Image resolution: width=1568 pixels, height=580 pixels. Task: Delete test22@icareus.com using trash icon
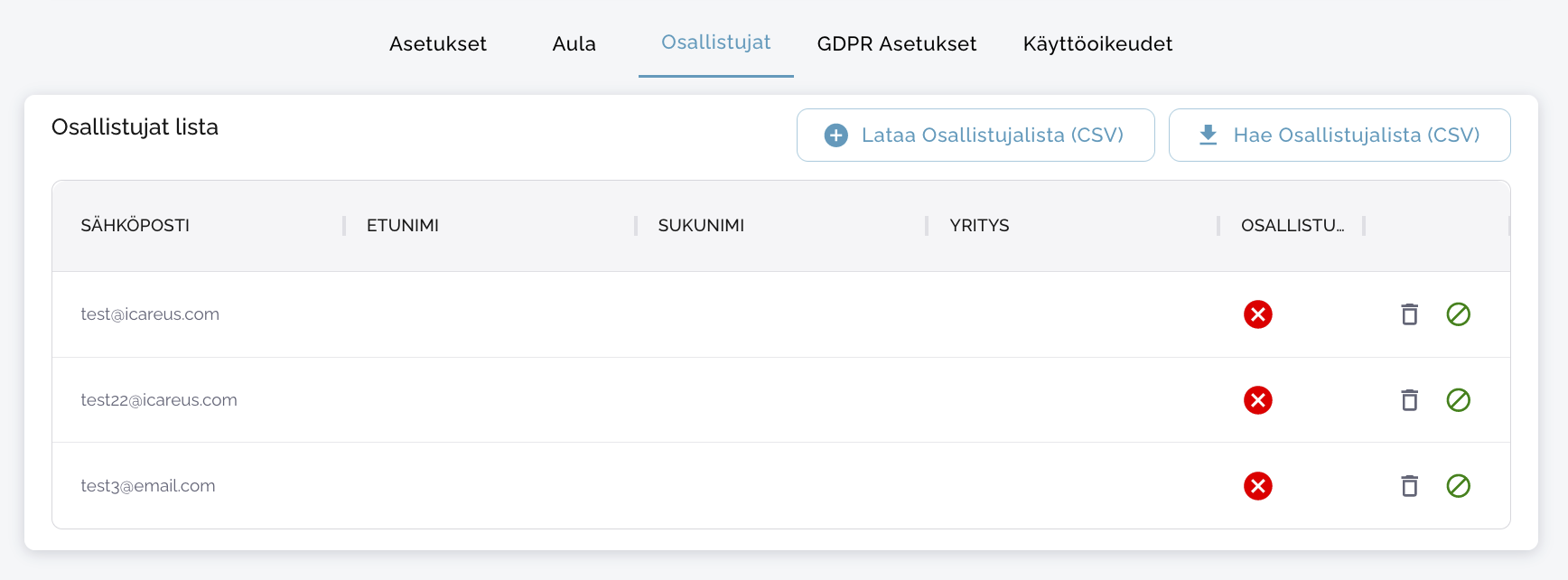pyautogui.click(x=1409, y=400)
